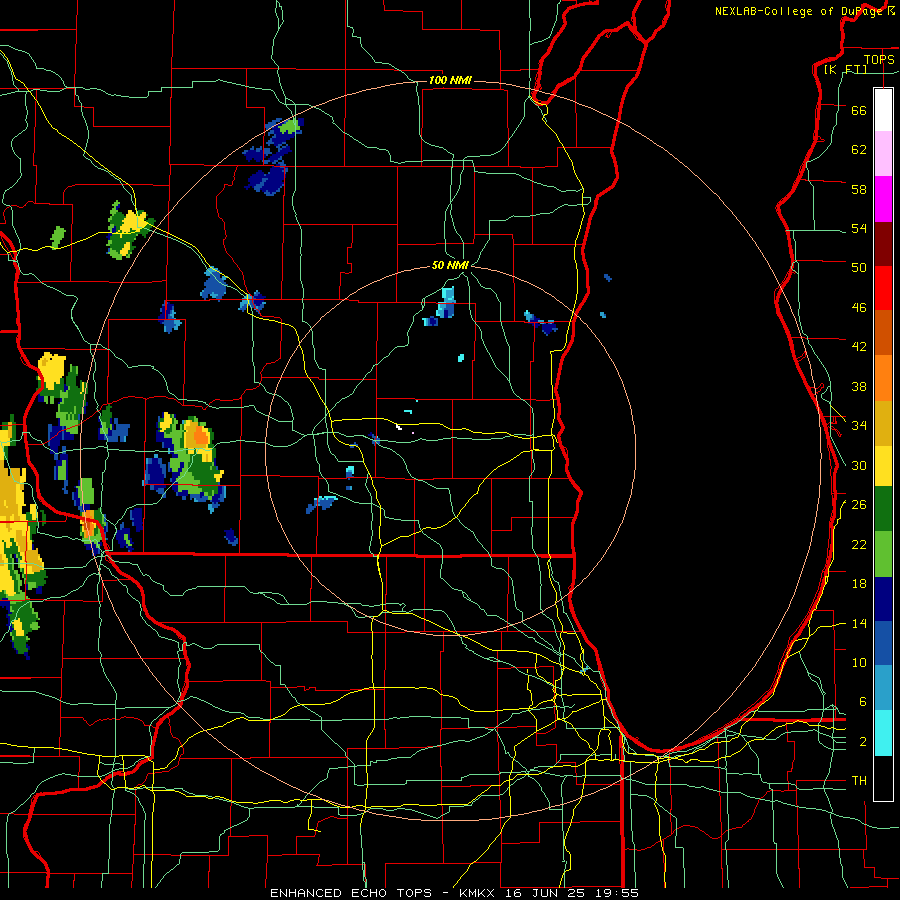Click the white swatch in the tops legend
The height and width of the screenshot is (900, 900).
click(883, 110)
